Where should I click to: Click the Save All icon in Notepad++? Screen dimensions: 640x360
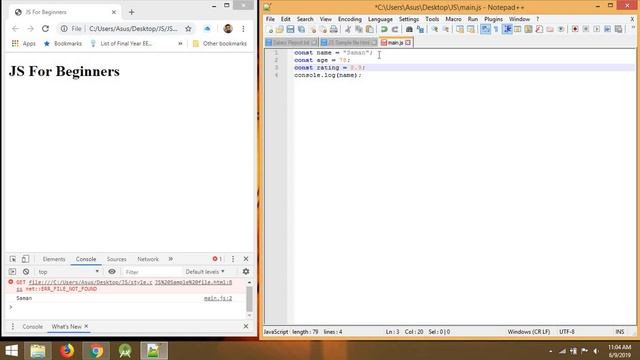click(301, 29)
